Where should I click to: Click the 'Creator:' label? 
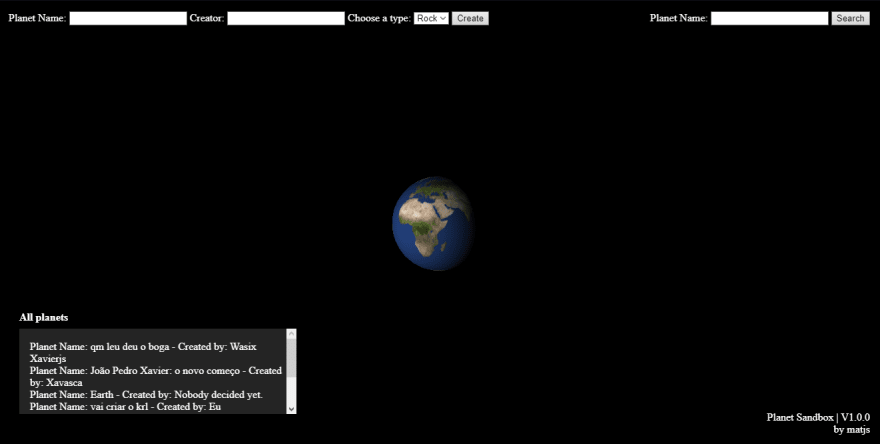click(x=207, y=19)
